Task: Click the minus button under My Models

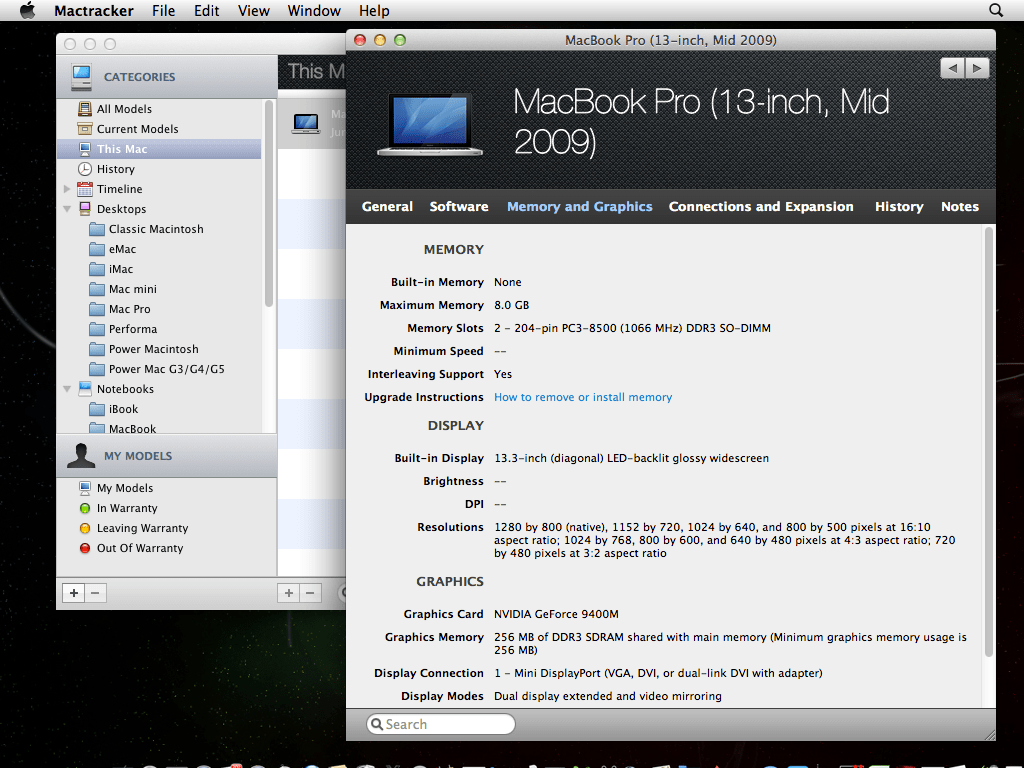Action: click(95, 593)
